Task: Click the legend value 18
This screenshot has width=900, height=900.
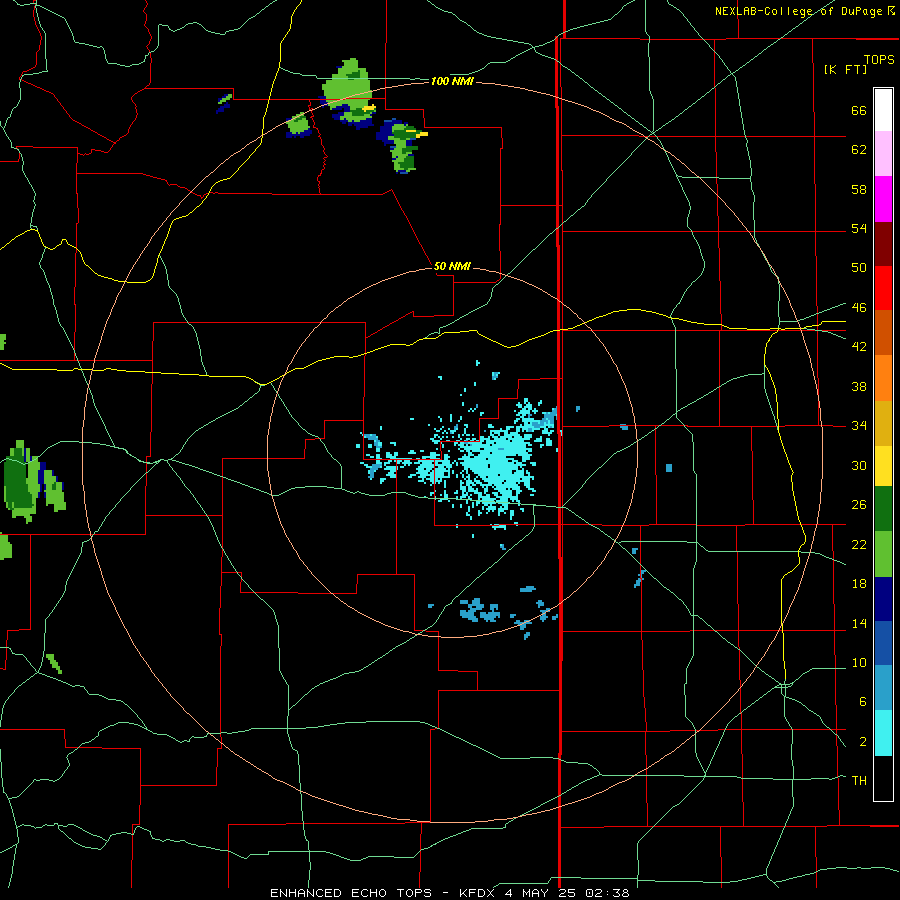Action: click(859, 584)
